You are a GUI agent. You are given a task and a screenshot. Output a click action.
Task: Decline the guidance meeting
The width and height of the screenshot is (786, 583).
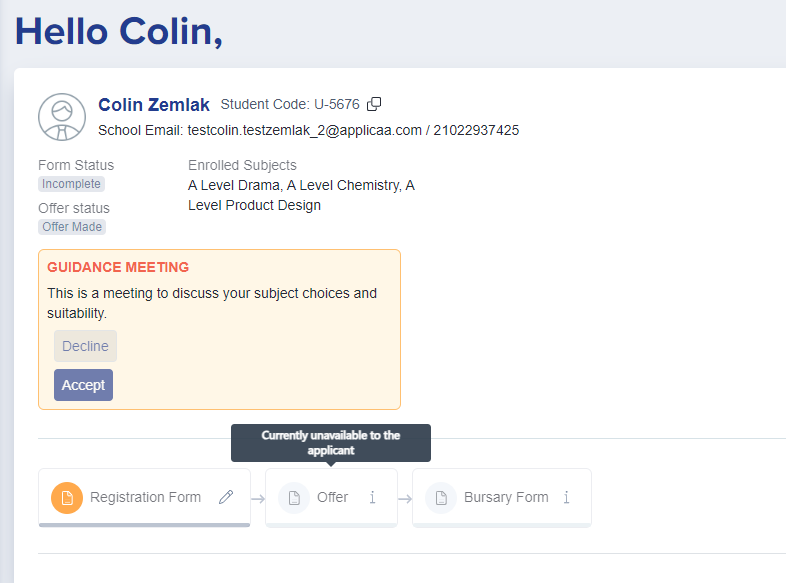coord(85,346)
